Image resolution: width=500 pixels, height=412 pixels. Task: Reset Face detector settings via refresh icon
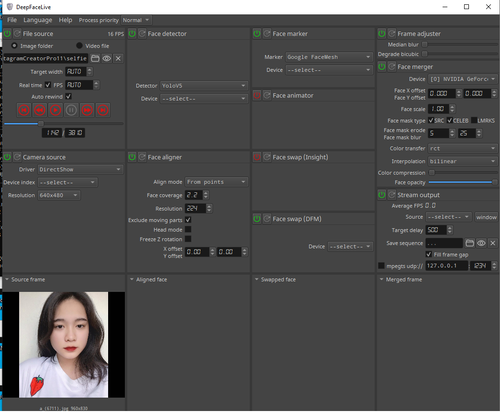coord(142,34)
